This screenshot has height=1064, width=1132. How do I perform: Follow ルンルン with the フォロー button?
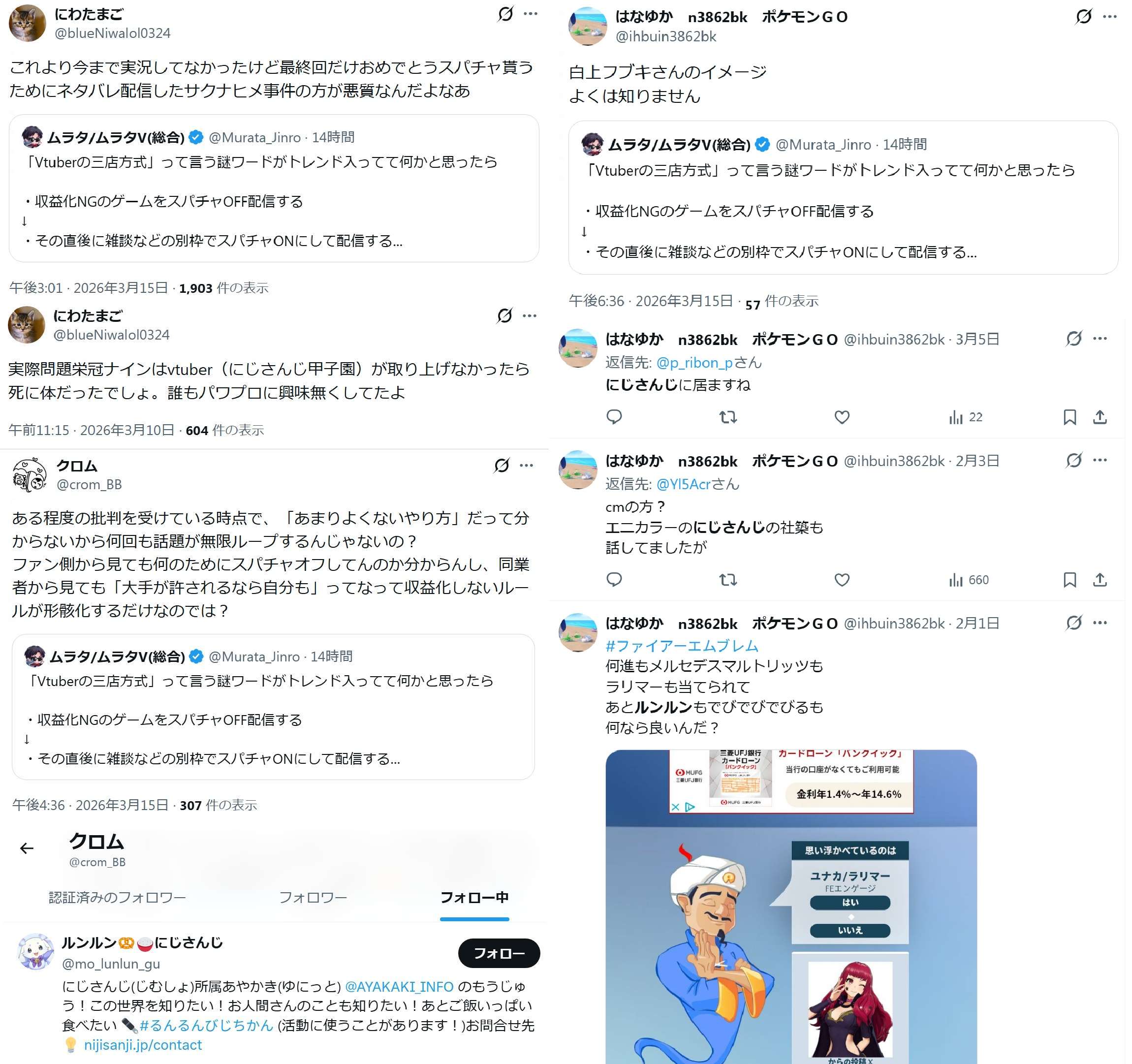tap(499, 953)
